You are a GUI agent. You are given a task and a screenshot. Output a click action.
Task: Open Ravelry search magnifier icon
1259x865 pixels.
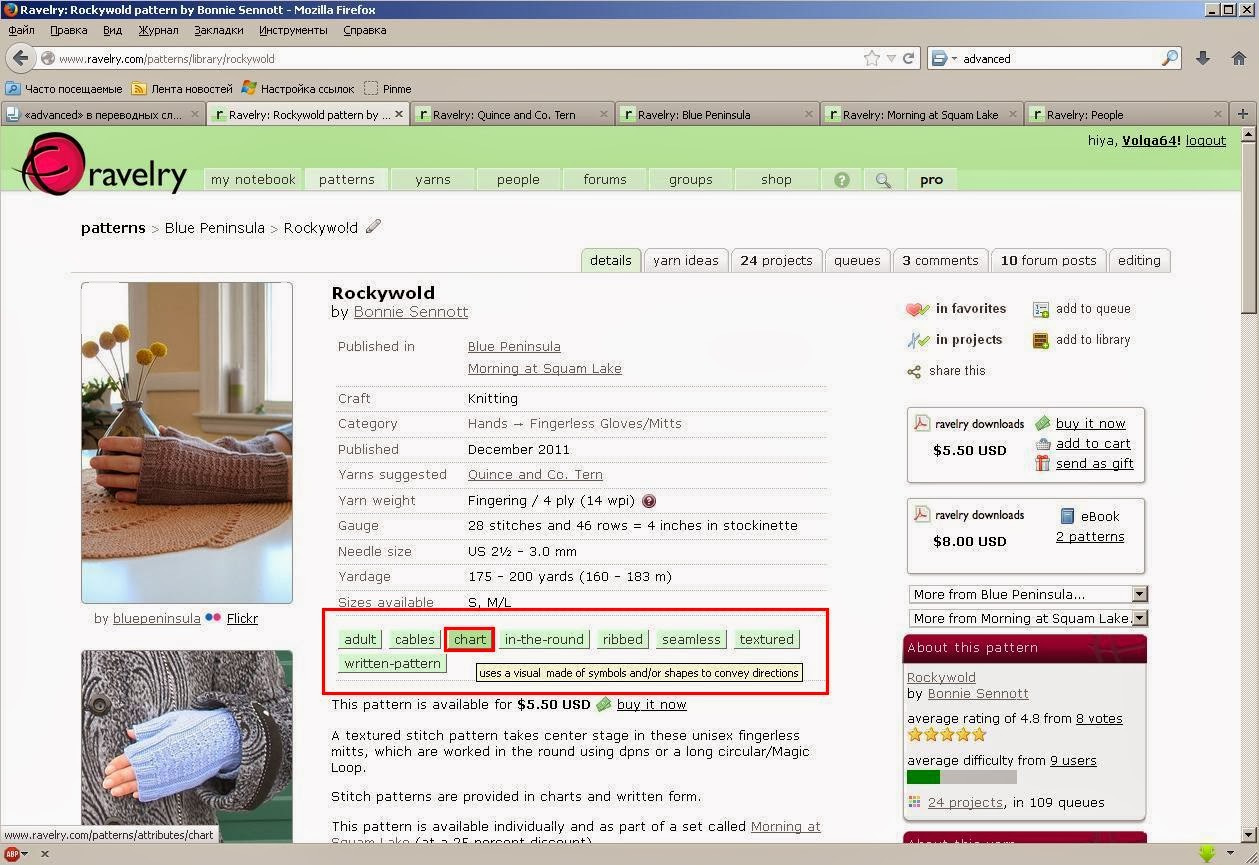point(883,180)
